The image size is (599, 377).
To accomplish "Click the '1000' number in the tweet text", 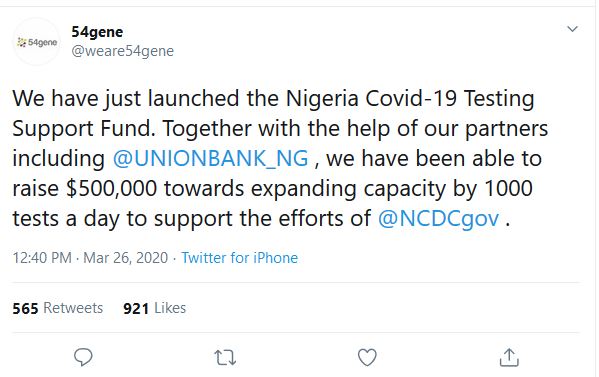I will [508, 188].
